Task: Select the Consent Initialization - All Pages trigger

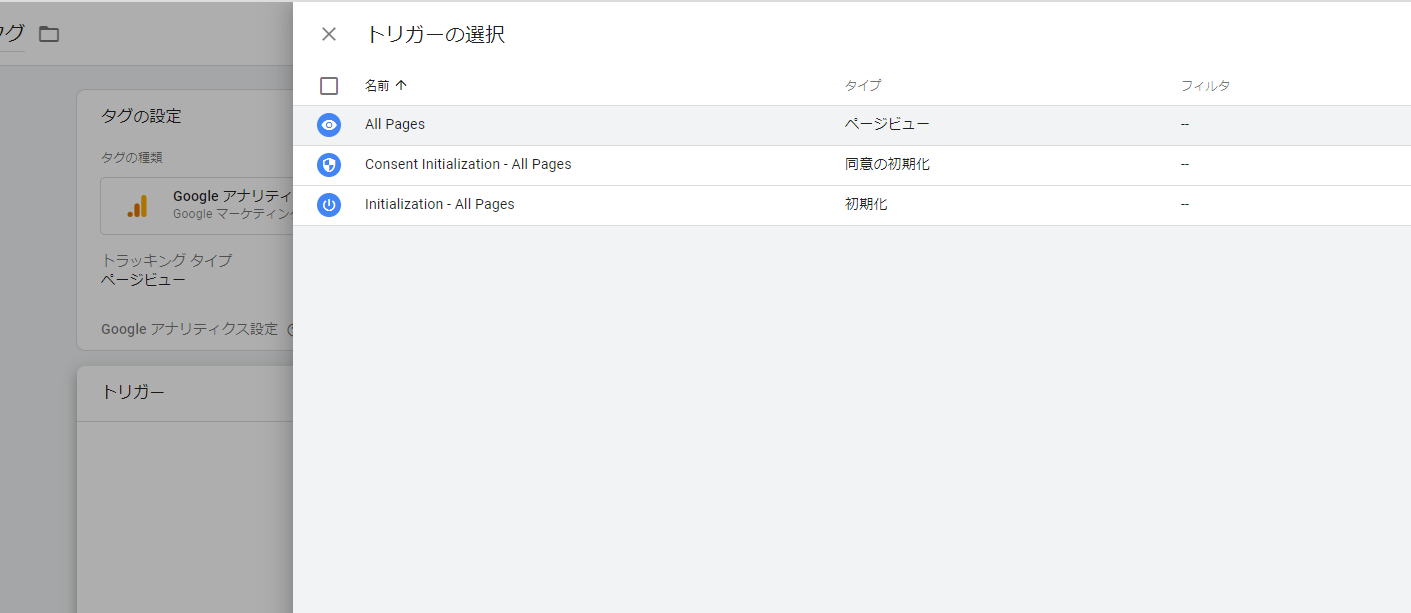Action: pyautogui.click(x=468, y=164)
